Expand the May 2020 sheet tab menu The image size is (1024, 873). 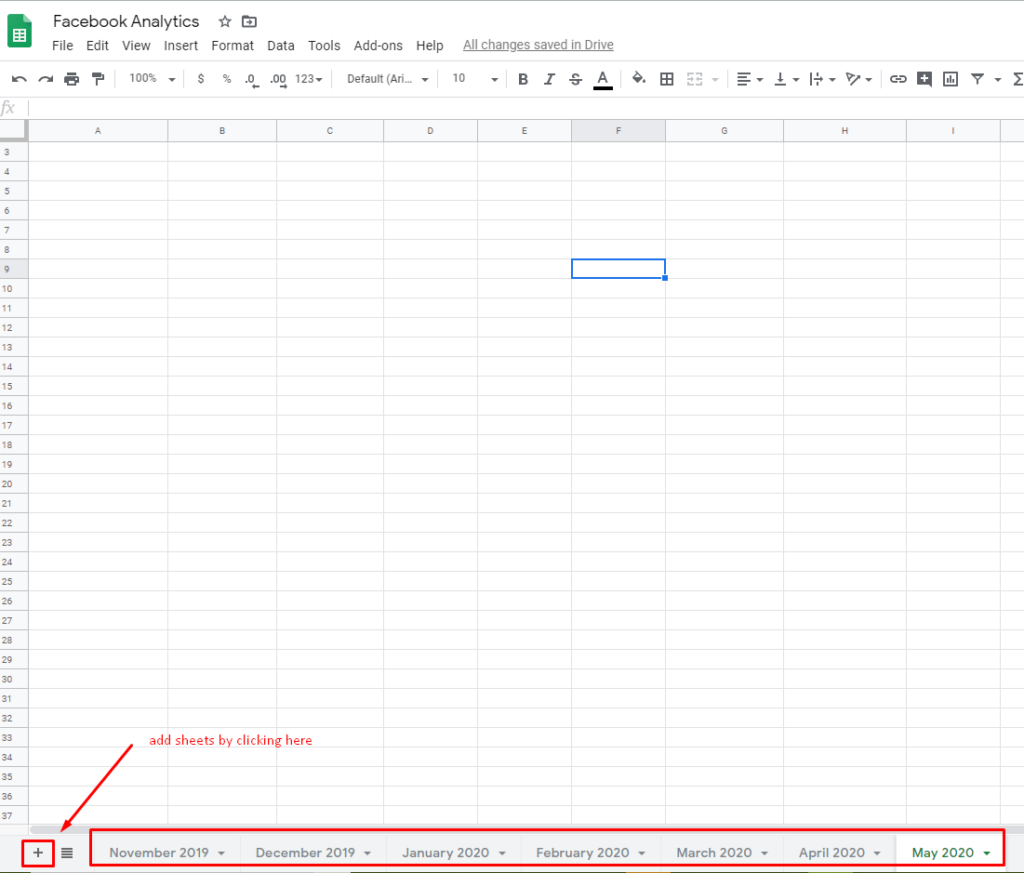pyautogui.click(x=987, y=852)
